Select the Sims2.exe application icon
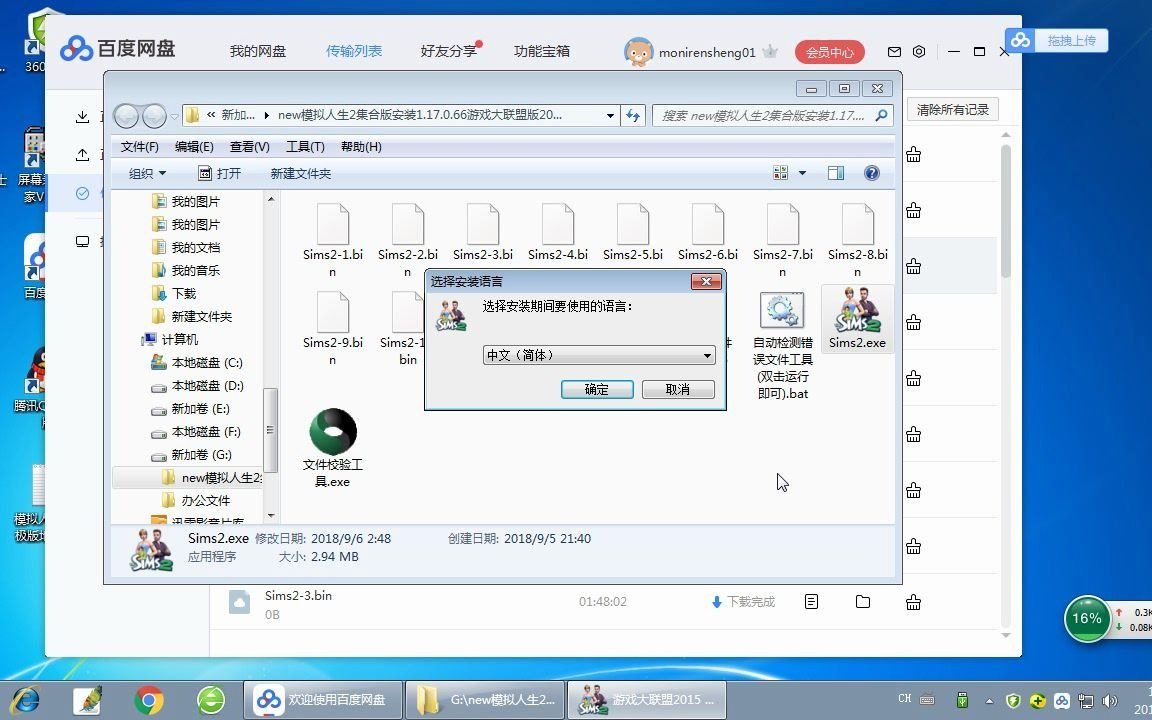Viewport: 1152px width, 720px height. point(856,310)
